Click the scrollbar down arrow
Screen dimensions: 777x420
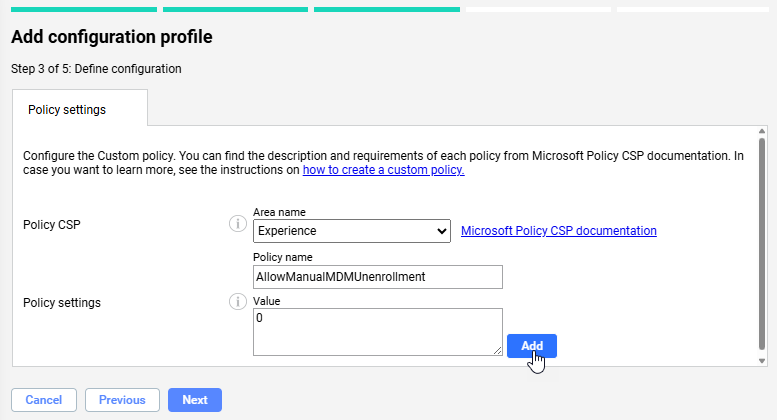coord(762,360)
